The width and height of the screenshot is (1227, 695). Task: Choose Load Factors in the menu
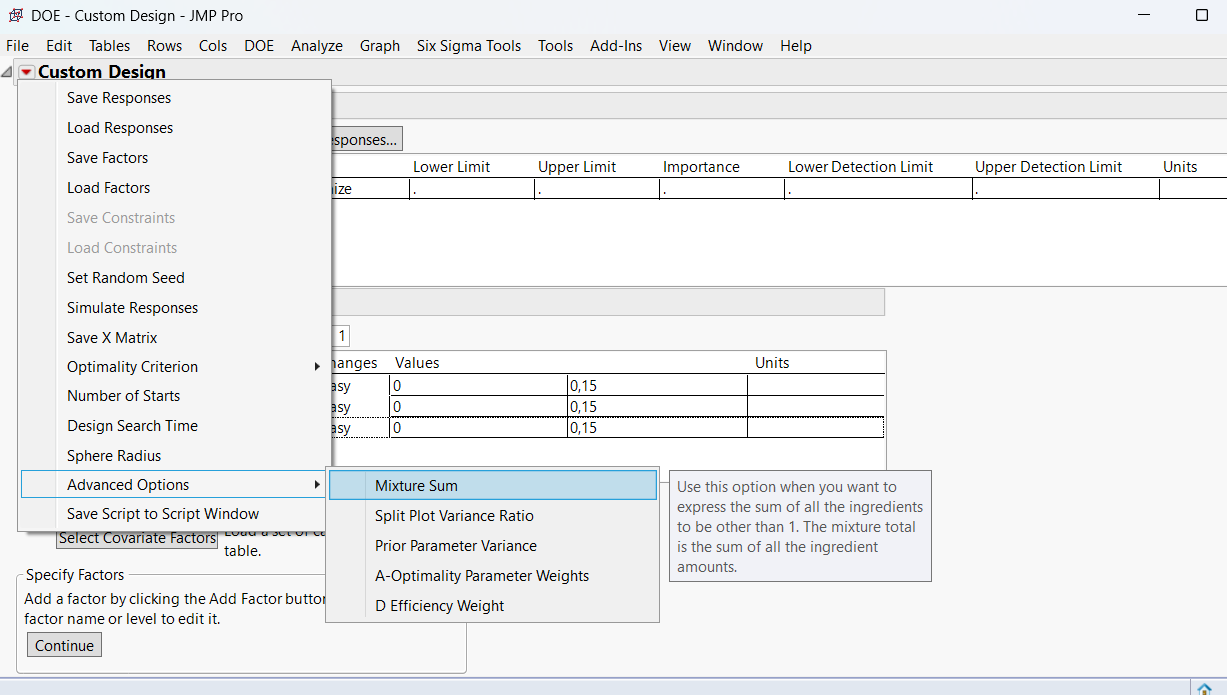click(x=108, y=188)
